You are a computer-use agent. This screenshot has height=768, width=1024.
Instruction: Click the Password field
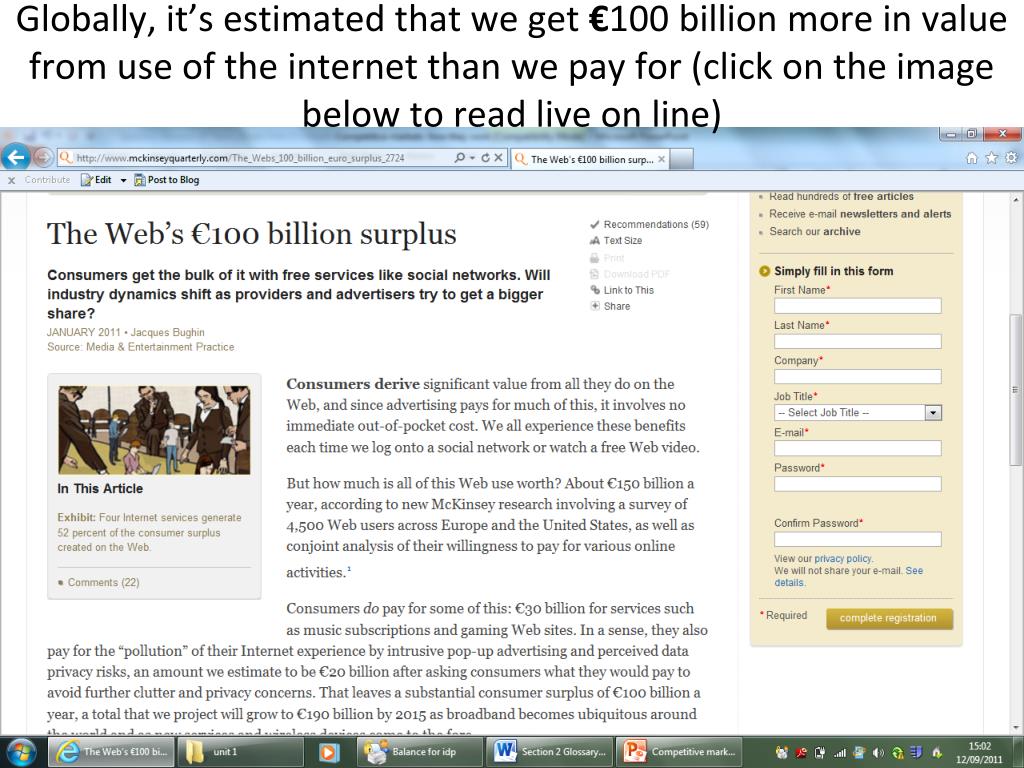tap(857, 483)
